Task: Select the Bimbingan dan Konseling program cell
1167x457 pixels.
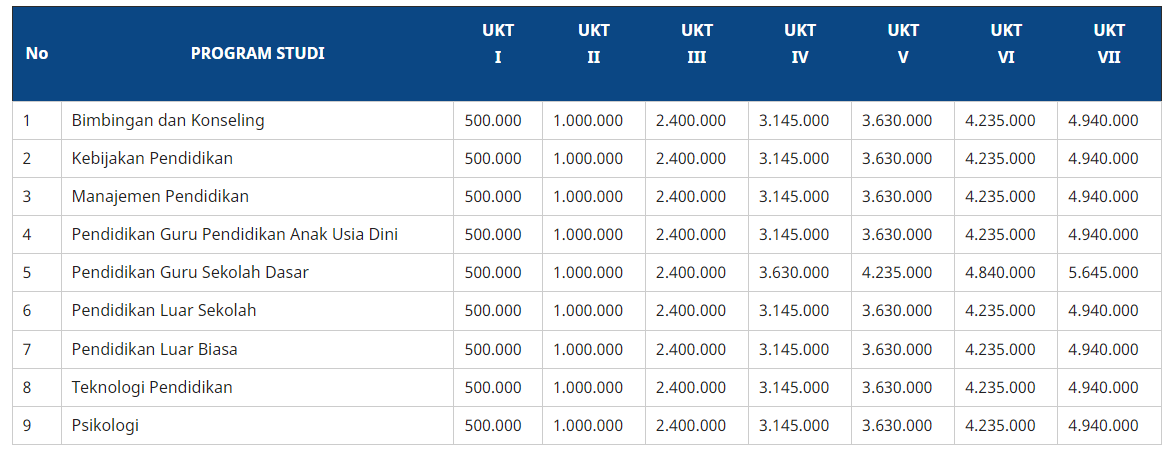Action: pyautogui.click(x=168, y=121)
